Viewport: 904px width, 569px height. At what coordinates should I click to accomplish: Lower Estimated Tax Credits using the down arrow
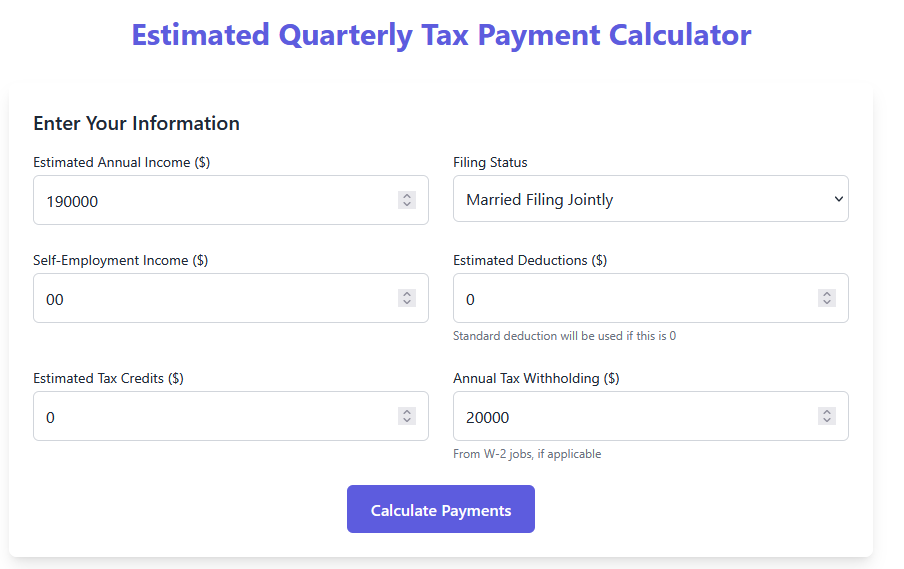[407, 421]
